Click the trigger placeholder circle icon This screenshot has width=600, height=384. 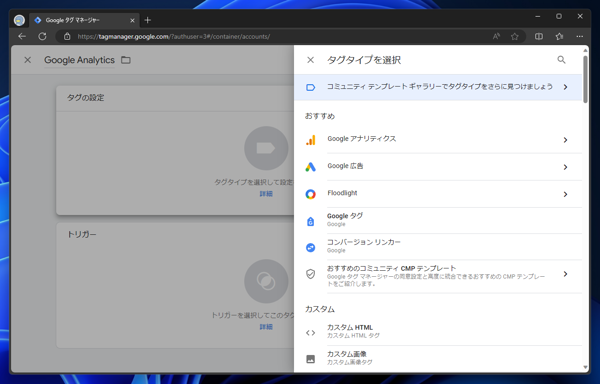click(x=266, y=281)
